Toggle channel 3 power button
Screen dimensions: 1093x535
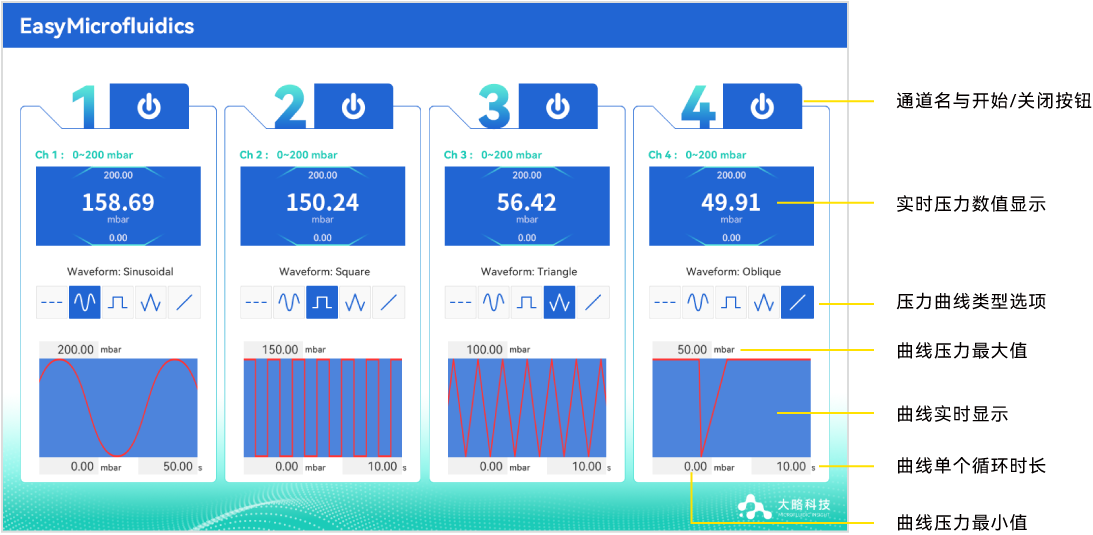[x=558, y=107]
